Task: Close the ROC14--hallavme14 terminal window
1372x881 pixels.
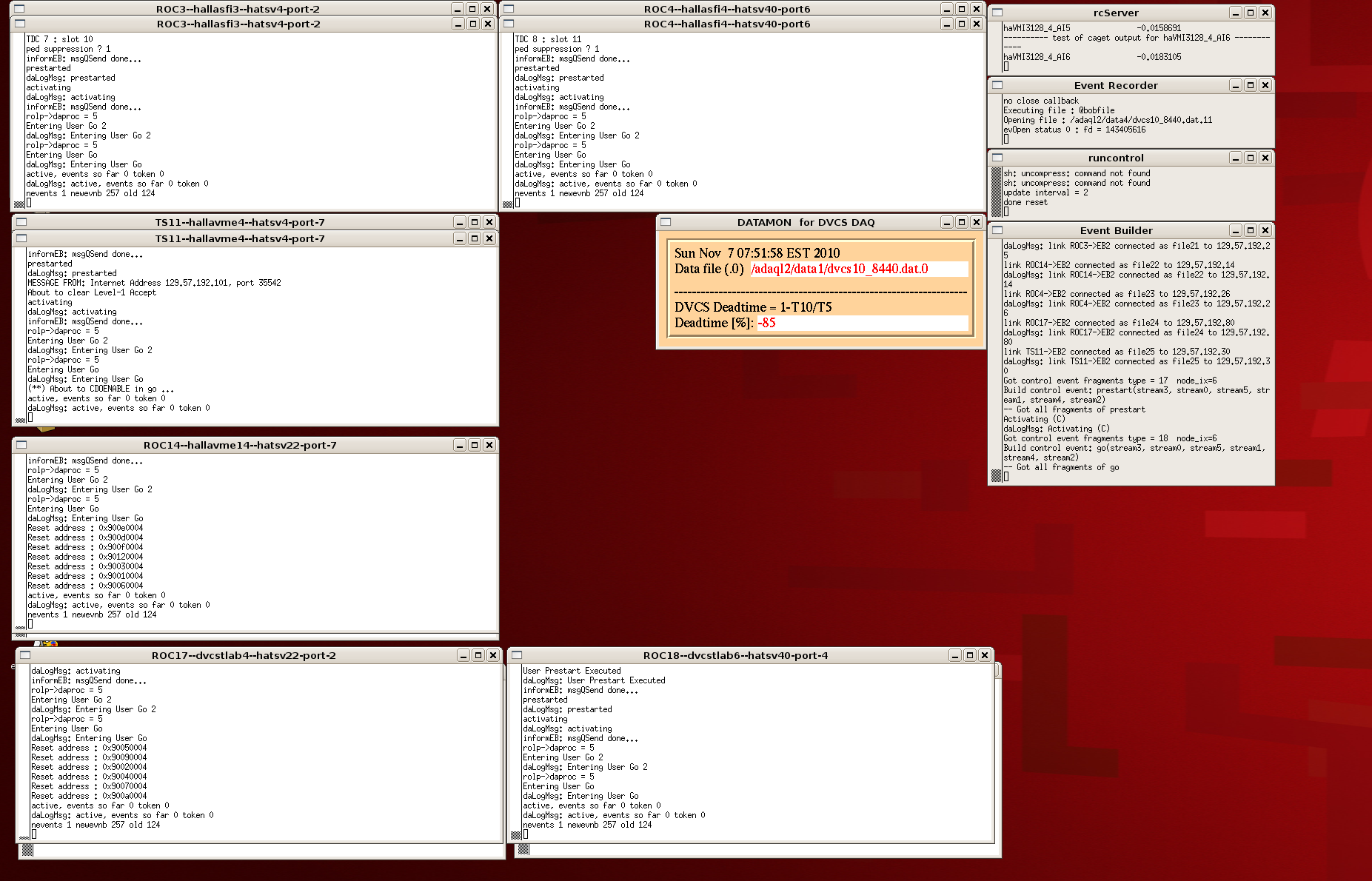Action: coord(489,445)
